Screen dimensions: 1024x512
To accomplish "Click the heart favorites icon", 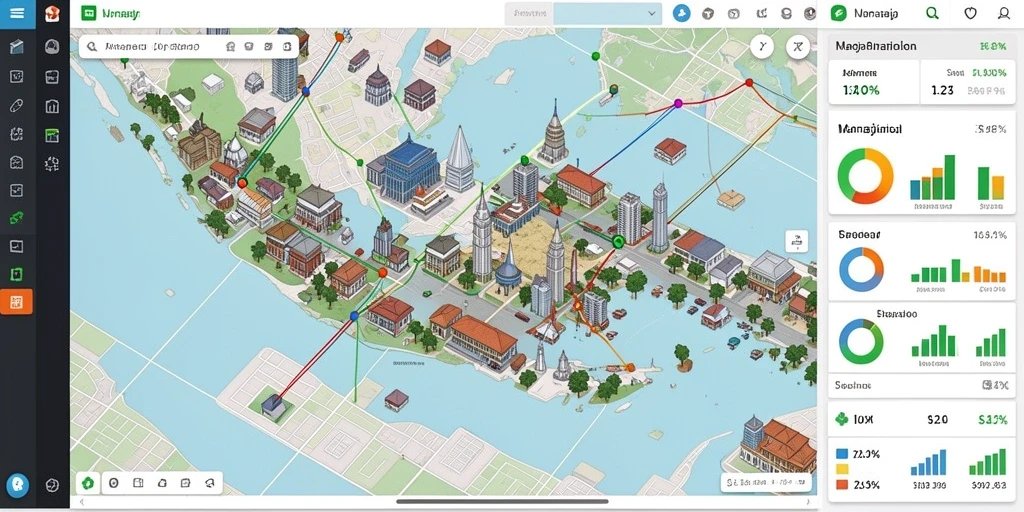I will click(970, 13).
